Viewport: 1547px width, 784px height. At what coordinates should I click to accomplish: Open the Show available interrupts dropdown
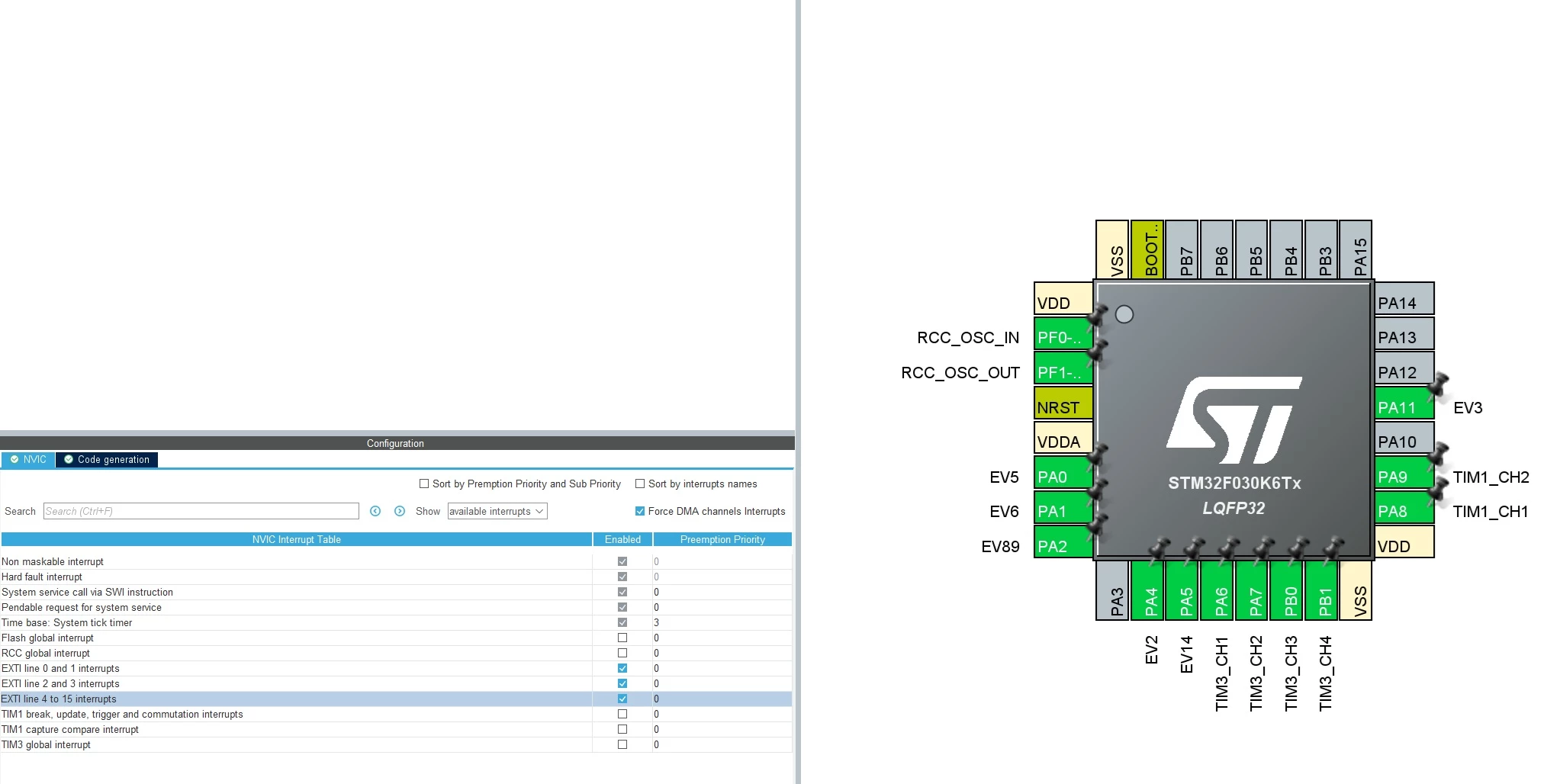coord(497,511)
